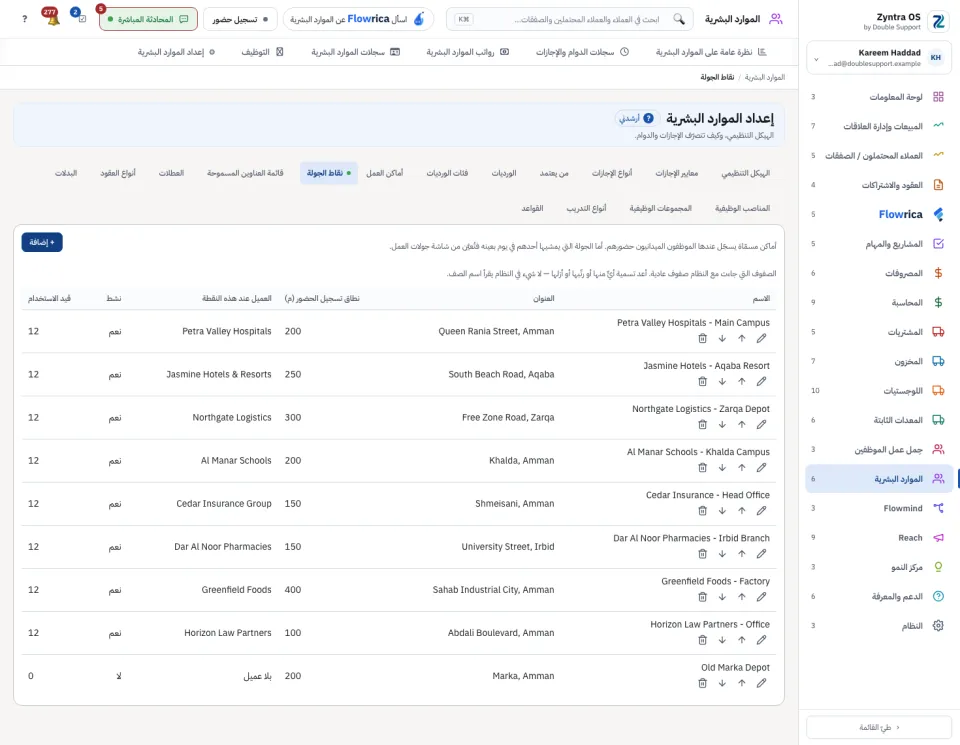The image size is (960, 745).
Task: Expand المشتريات sidebar section
Action: point(878,332)
